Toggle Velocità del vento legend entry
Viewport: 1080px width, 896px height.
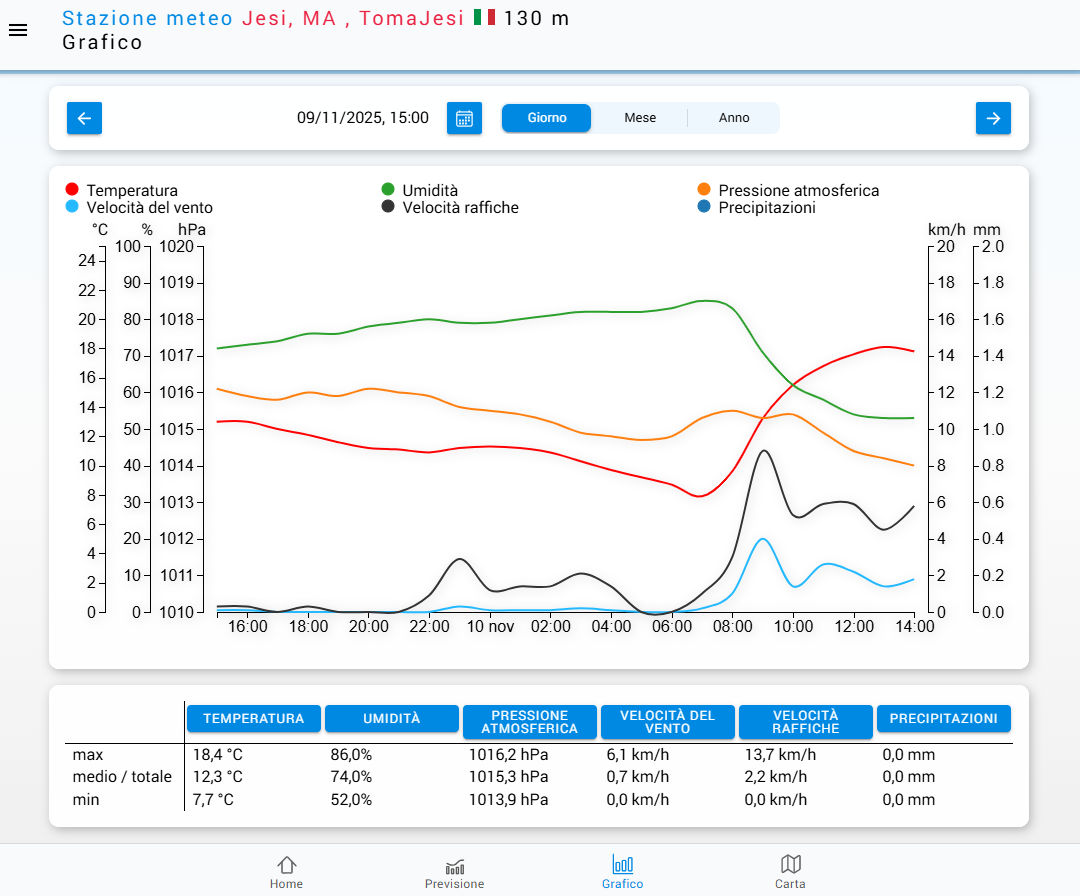(149, 208)
